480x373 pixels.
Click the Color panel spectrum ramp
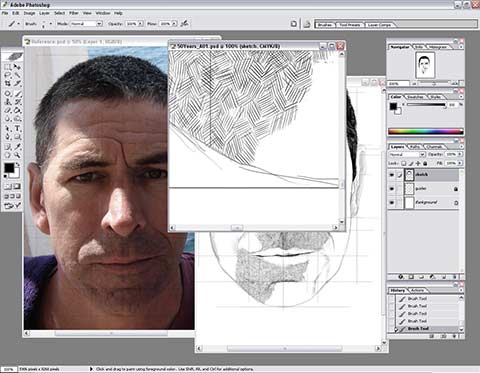pyautogui.click(x=426, y=132)
